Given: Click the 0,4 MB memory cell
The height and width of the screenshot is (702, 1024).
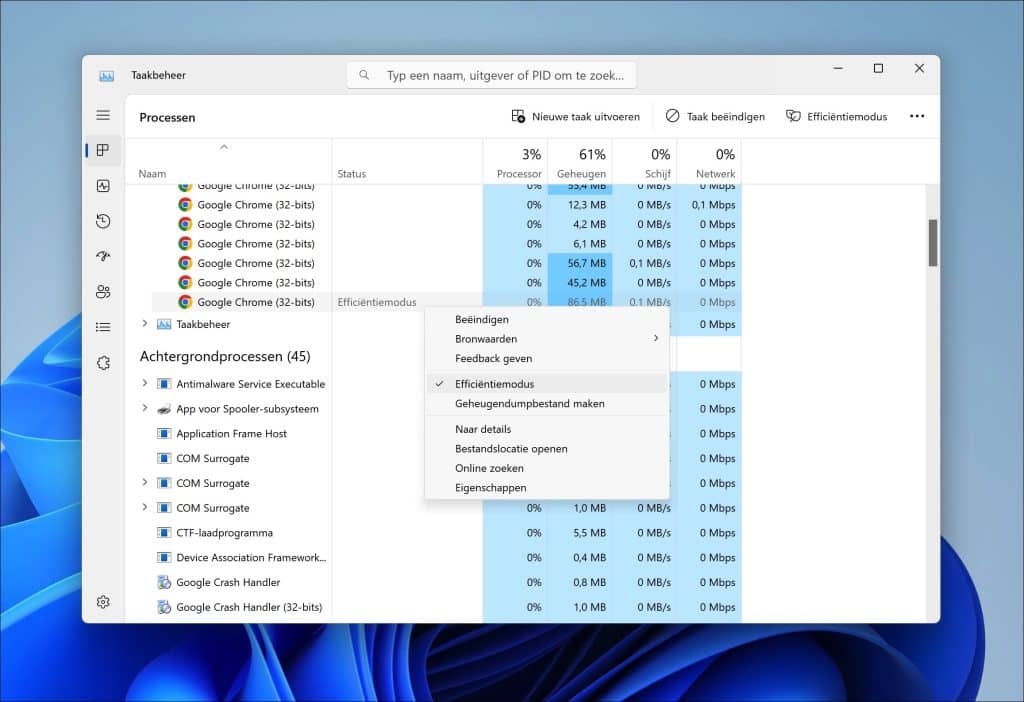Looking at the screenshot, I should 580,558.
